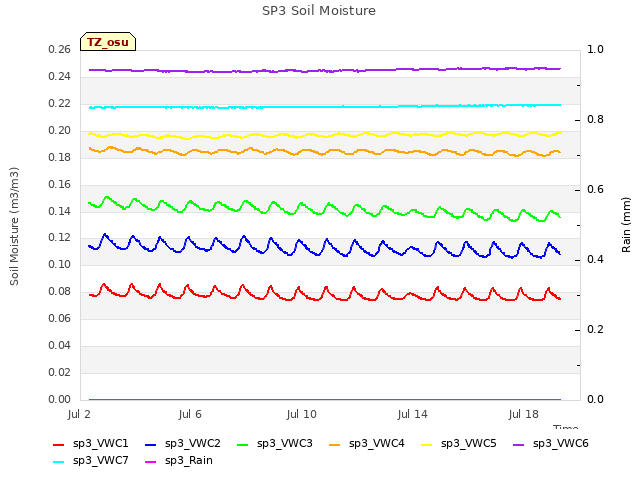Click the 0.08 left axis tick label
The height and width of the screenshot is (480, 640).
pos(60,291)
